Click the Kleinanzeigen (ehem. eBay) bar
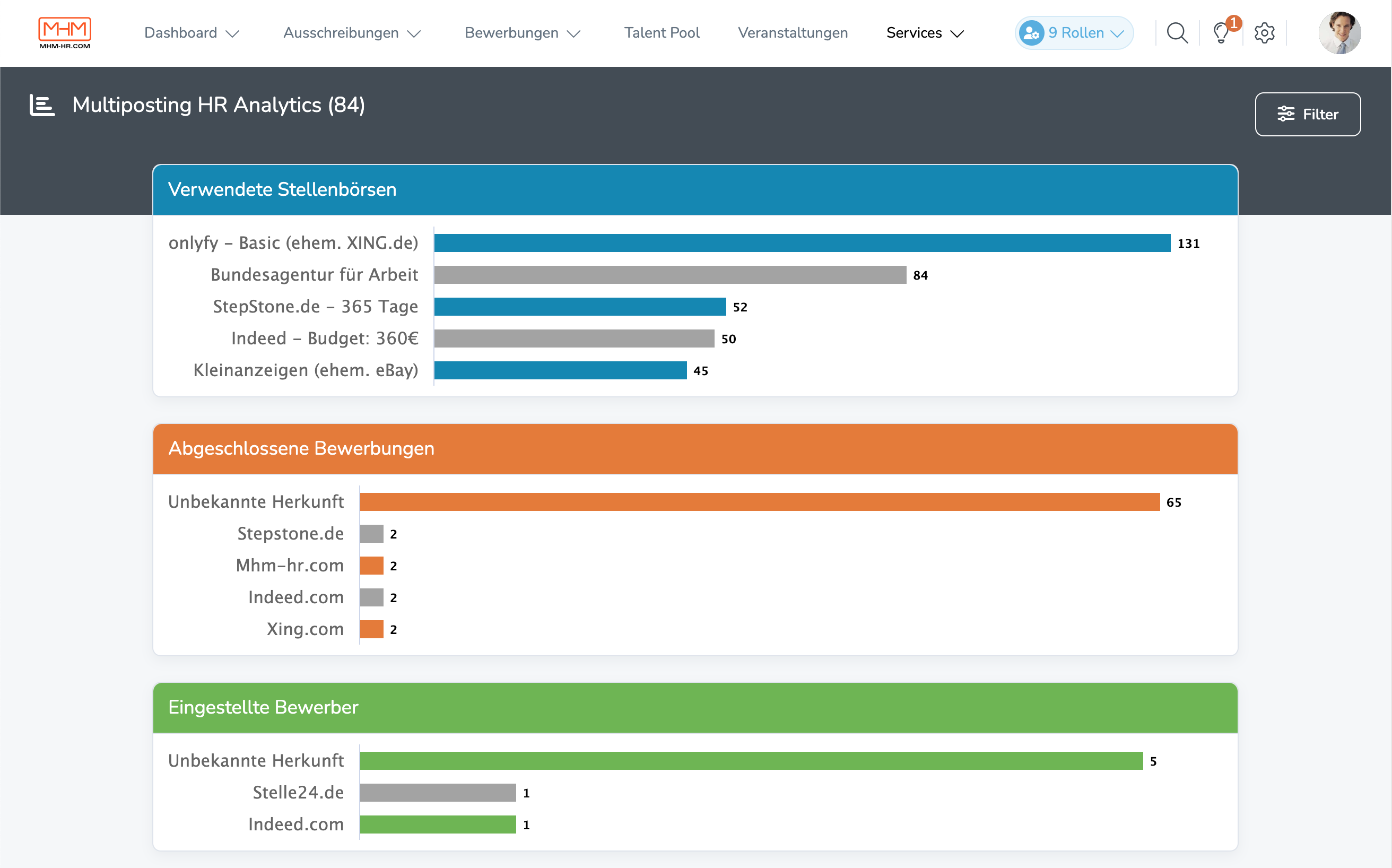The height and width of the screenshot is (868, 1392). click(560, 370)
